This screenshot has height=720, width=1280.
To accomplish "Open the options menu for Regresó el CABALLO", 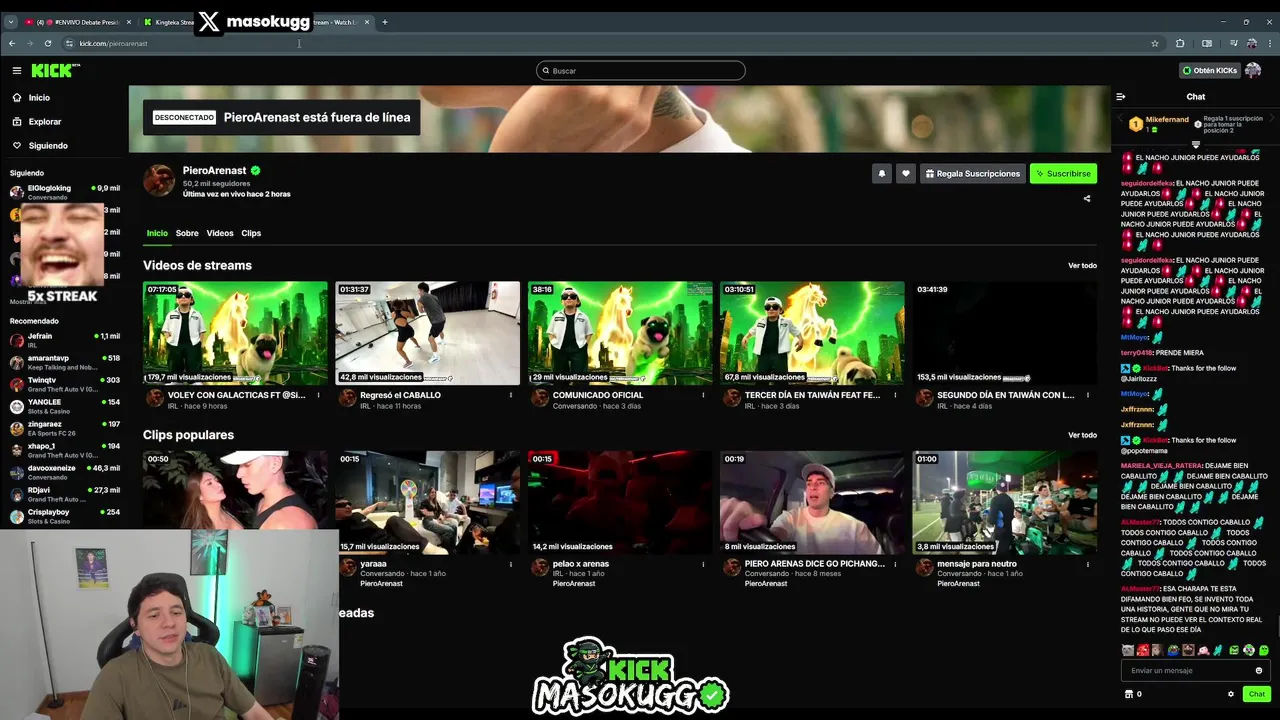I will click(511, 395).
